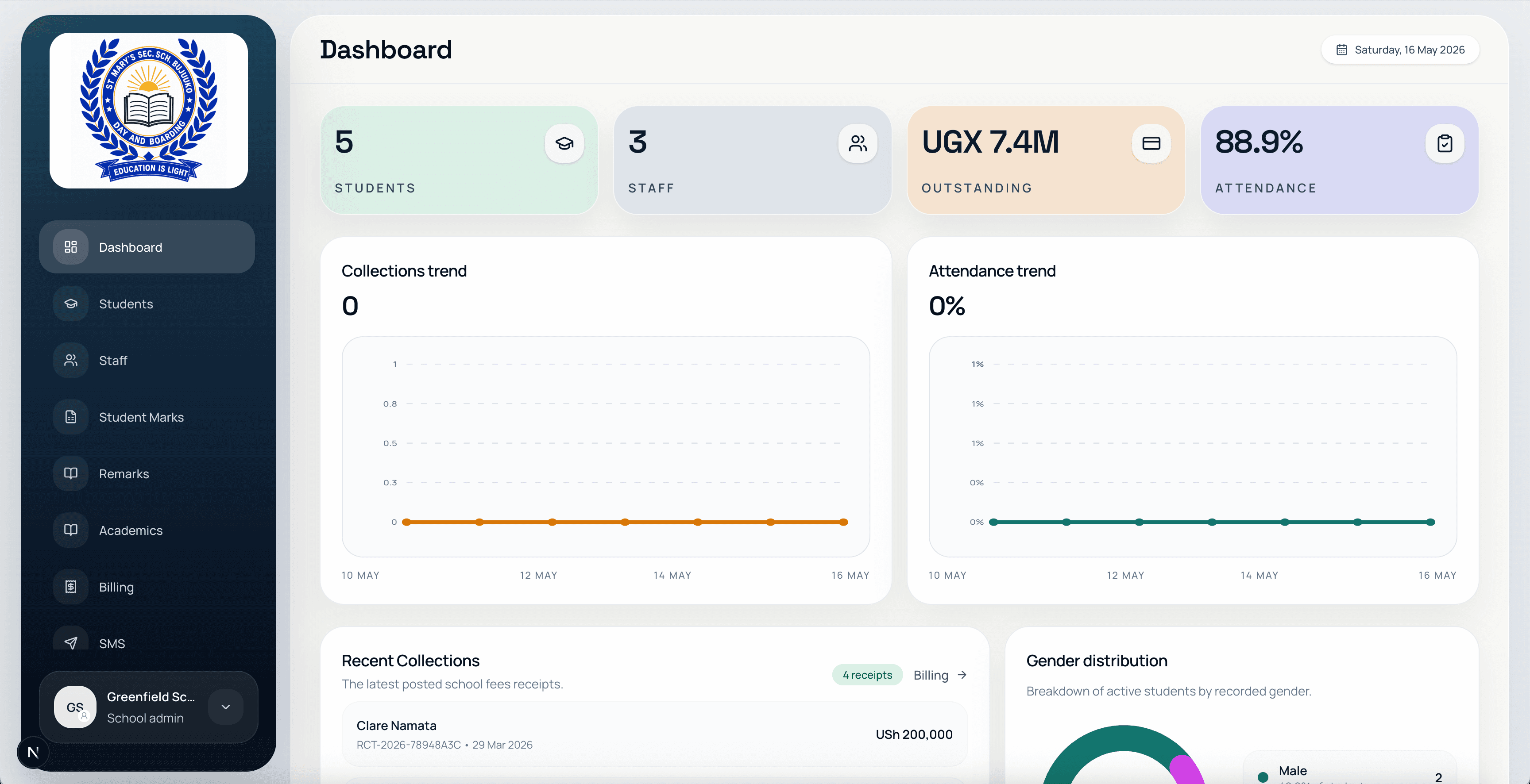Click the 4 receipts badge
1530x784 pixels.
point(867,675)
